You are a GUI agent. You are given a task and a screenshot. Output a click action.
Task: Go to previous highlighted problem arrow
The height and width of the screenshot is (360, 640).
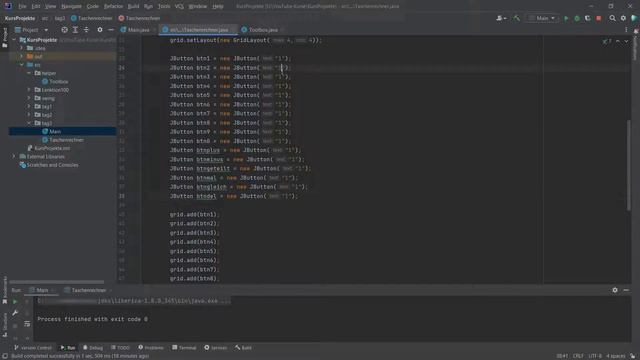[618, 41]
